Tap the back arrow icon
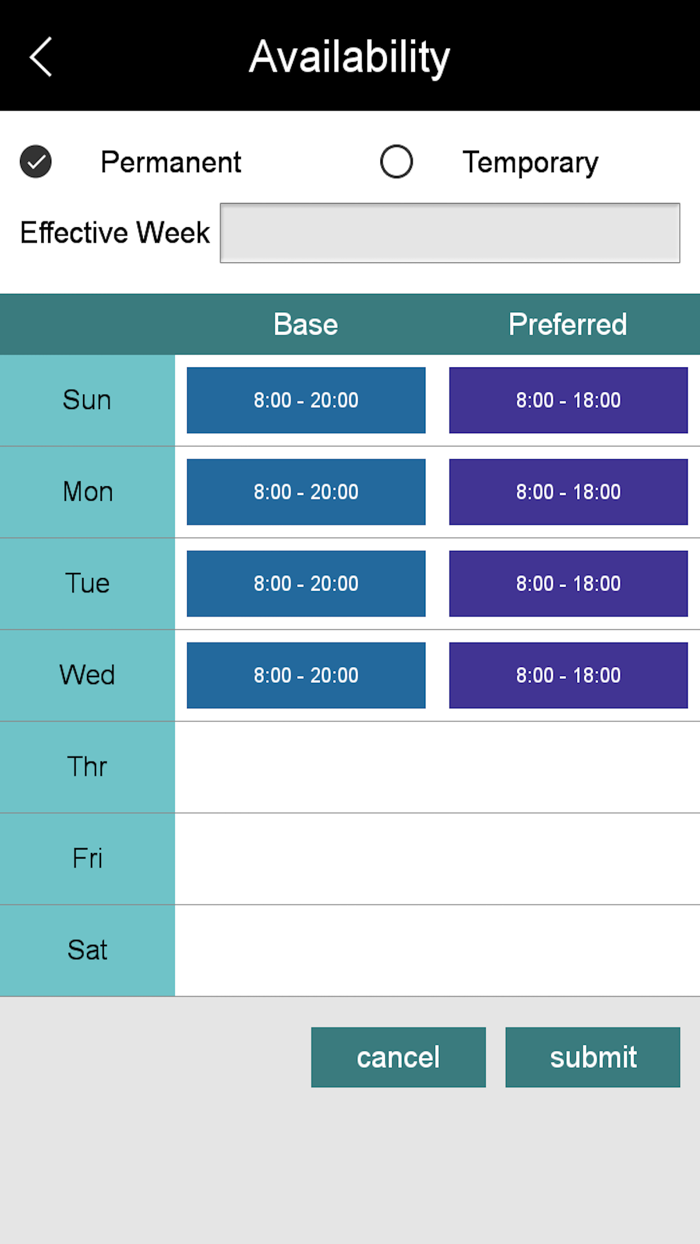 pos(41,57)
